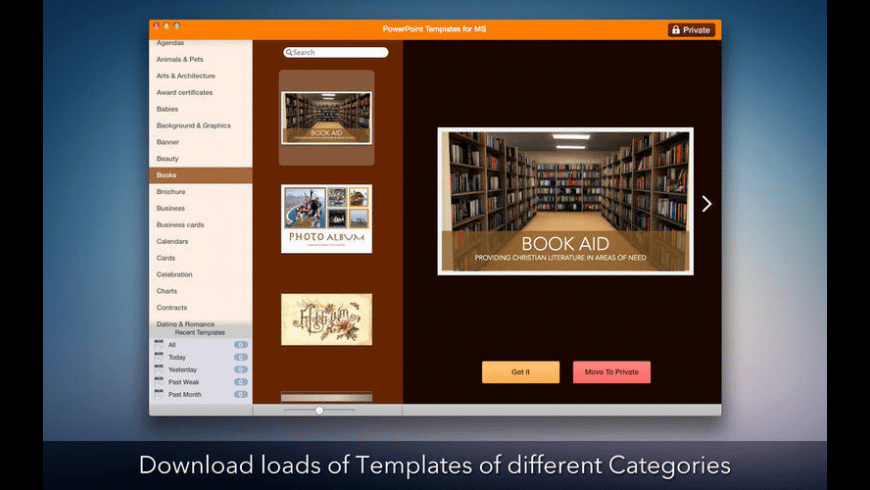Image resolution: width=870 pixels, height=490 pixels.
Task: Click the Search input field
Action: pos(338,52)
